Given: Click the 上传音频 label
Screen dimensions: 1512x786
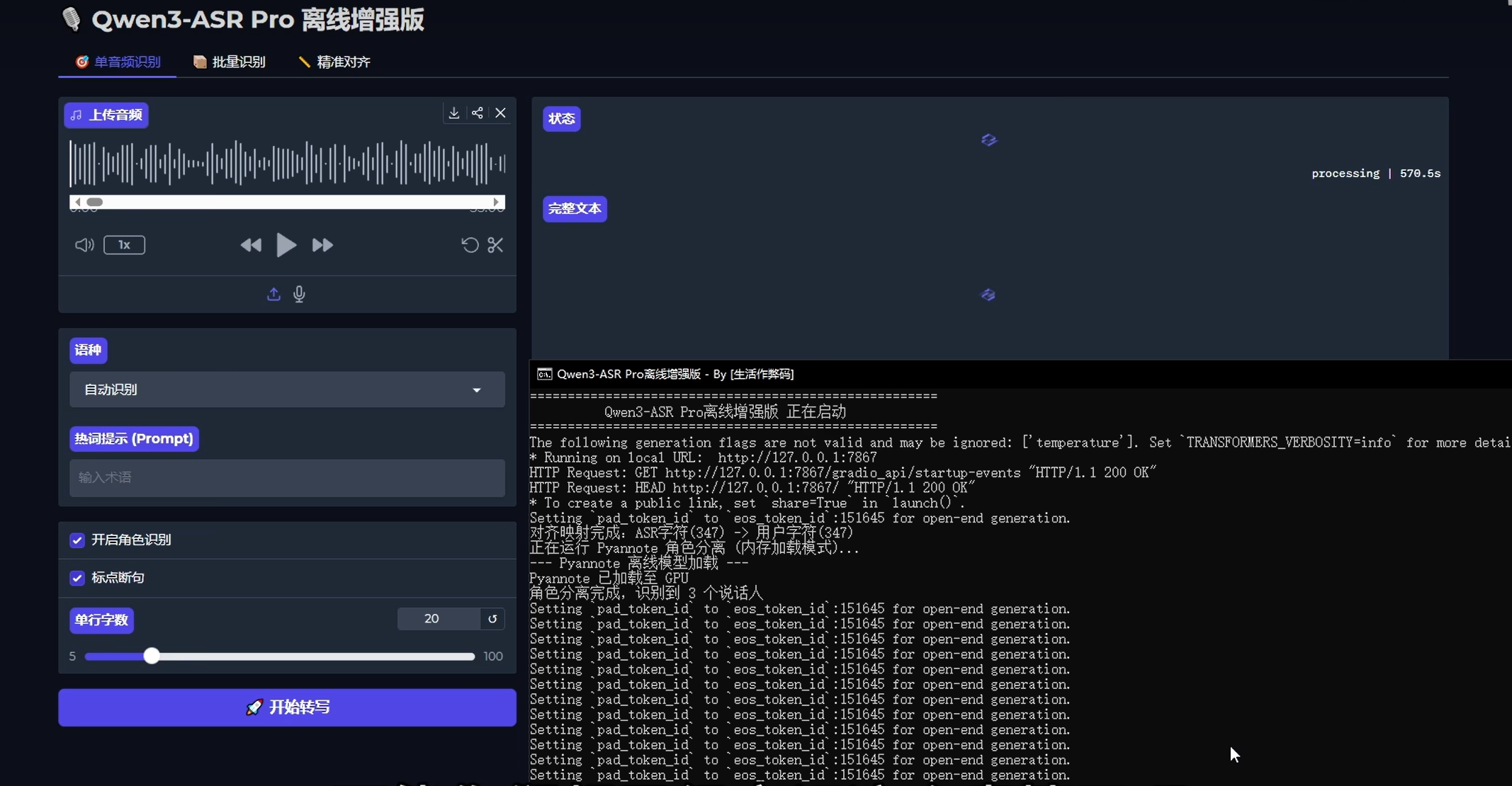Looking at the screenshot, I should coord(106,115).
